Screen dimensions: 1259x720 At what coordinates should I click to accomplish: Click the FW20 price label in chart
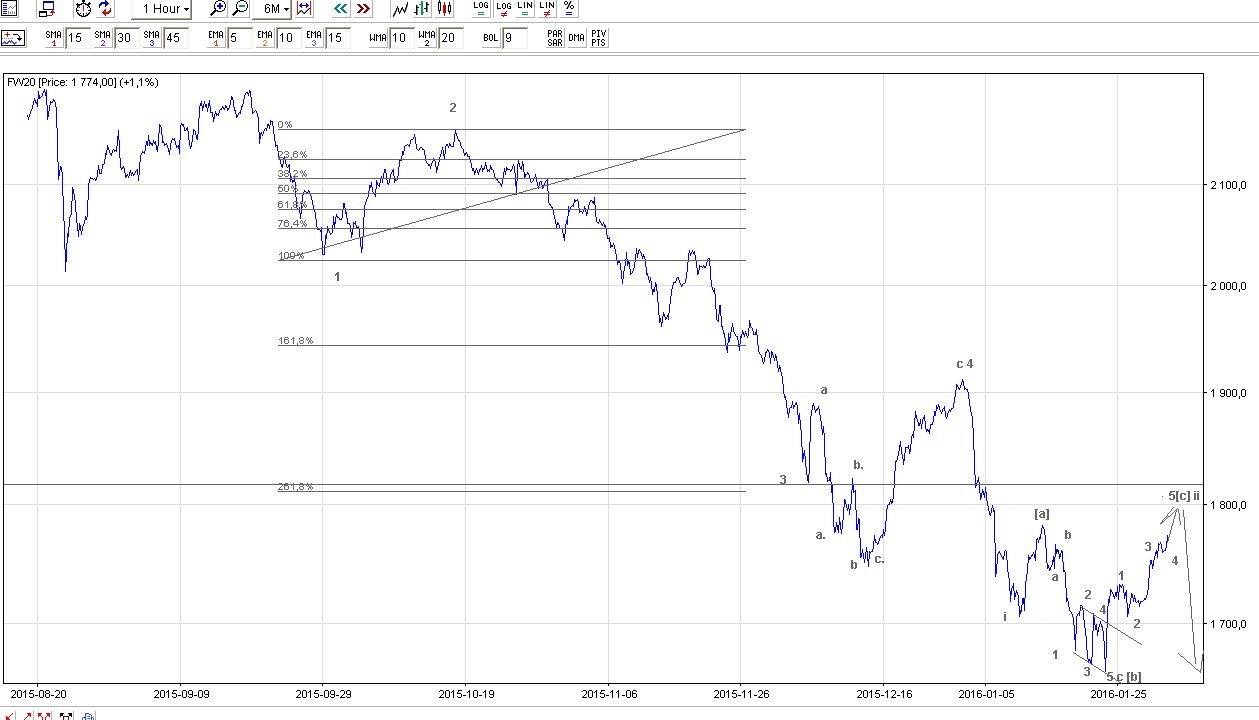(82, 82)
